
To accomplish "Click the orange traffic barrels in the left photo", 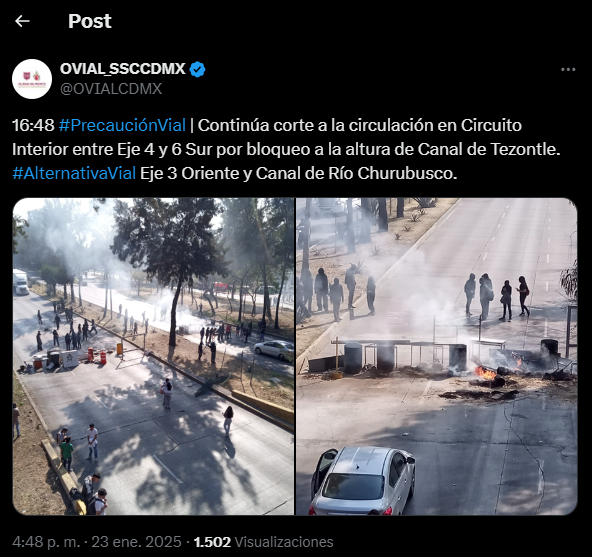I will click(x=97, y=356).
